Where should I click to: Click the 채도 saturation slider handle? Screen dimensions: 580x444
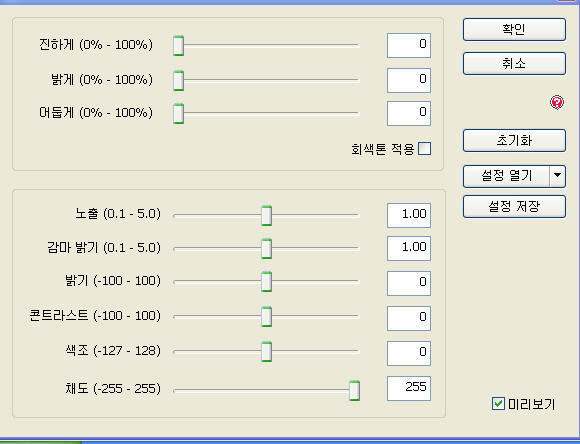tap(354, 390)
